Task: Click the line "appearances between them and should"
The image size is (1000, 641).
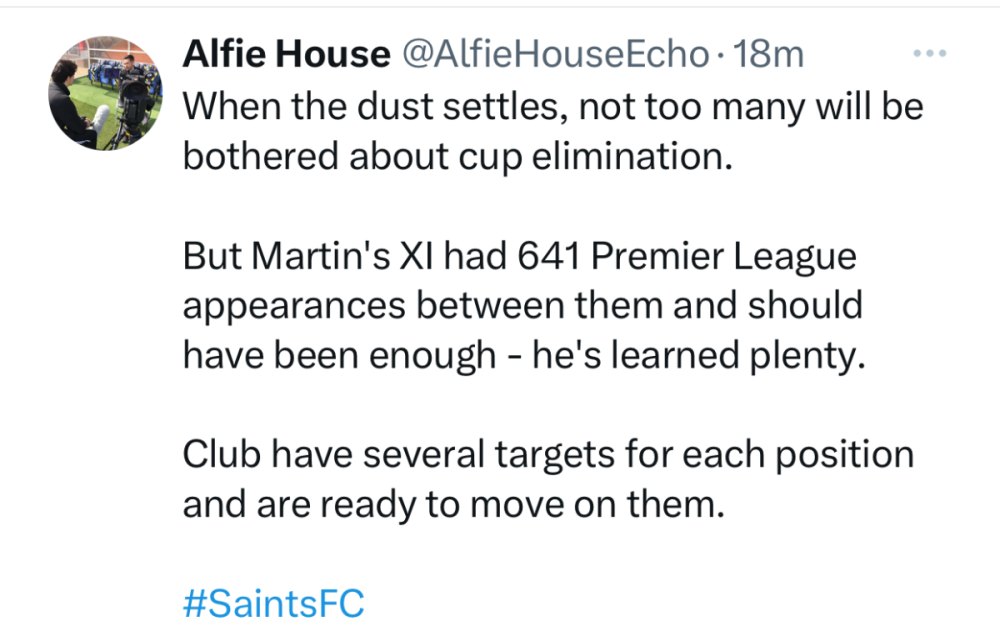Action: (522, 306)
